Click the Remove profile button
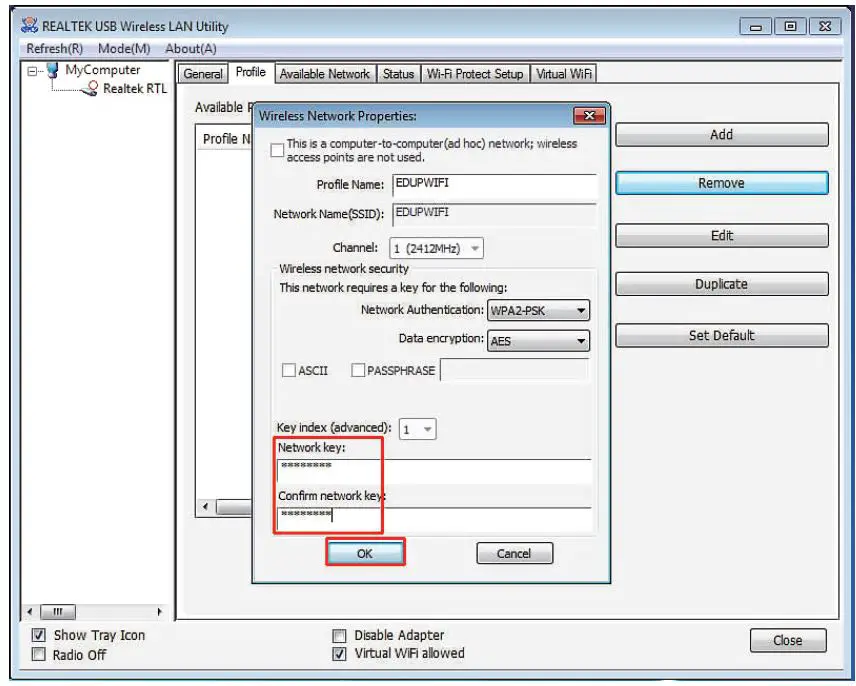Image resolution: width=856 pixels, height=686 pixels. [x=721, y=183]
